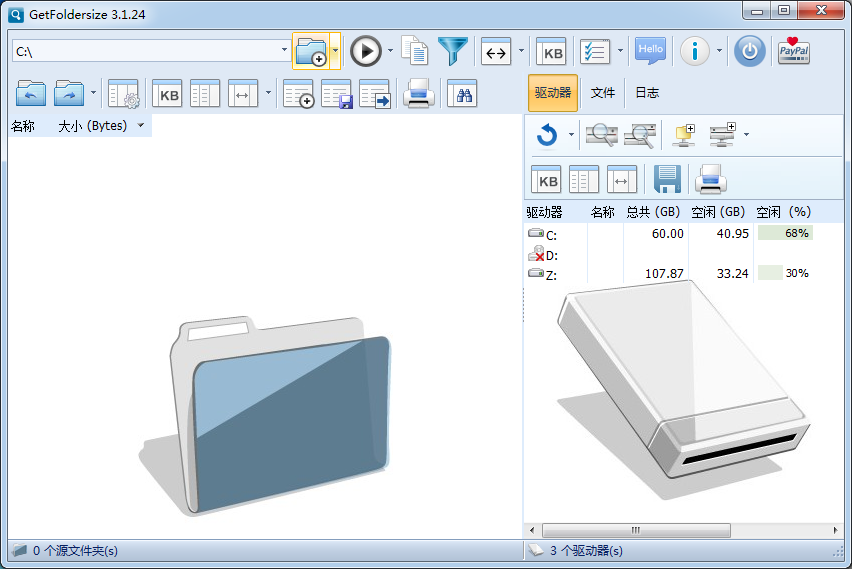Viewport: 852px width, 569px height.
Task: Open the path combo box dropdown arrow
Action: pos(284,51)
